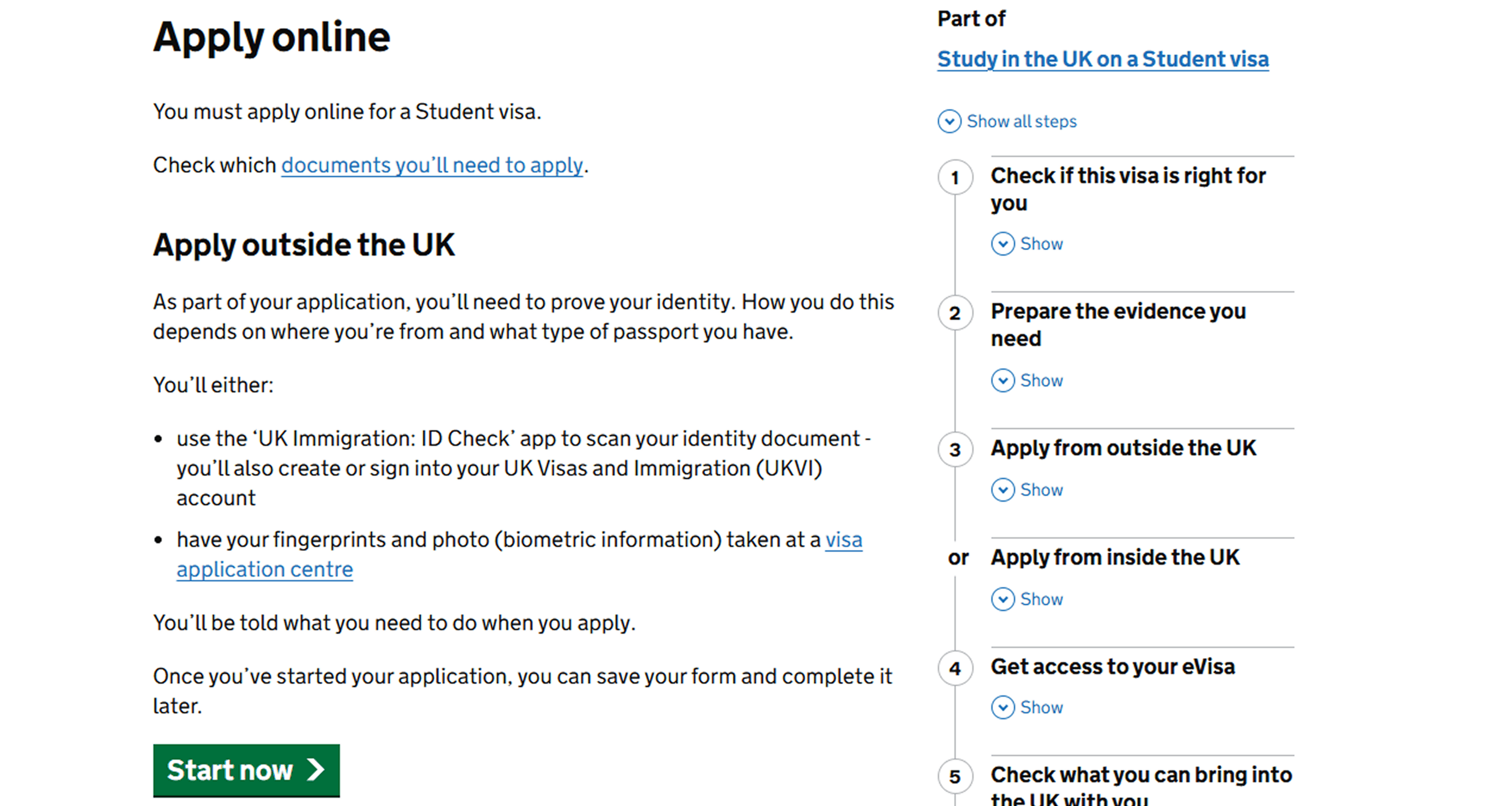Open 'documents you'll need to apply' link
The height and width of the screenshot is (806, 1512).
point(431,165)
